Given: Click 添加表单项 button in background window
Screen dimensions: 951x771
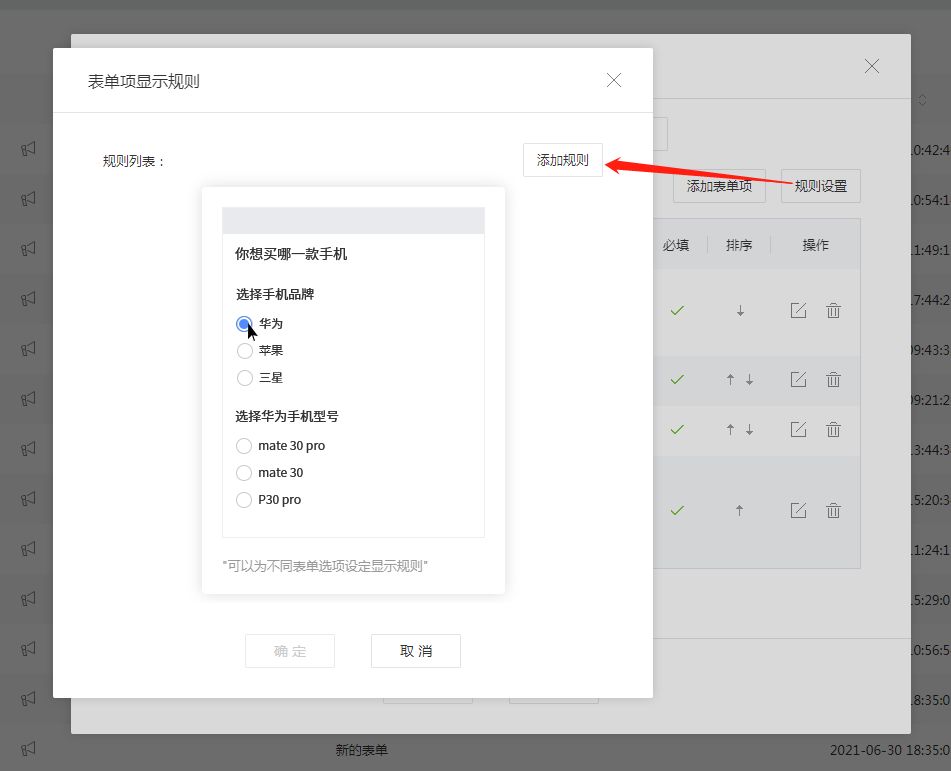Looking at the screenshot, I should coord(719,186).
